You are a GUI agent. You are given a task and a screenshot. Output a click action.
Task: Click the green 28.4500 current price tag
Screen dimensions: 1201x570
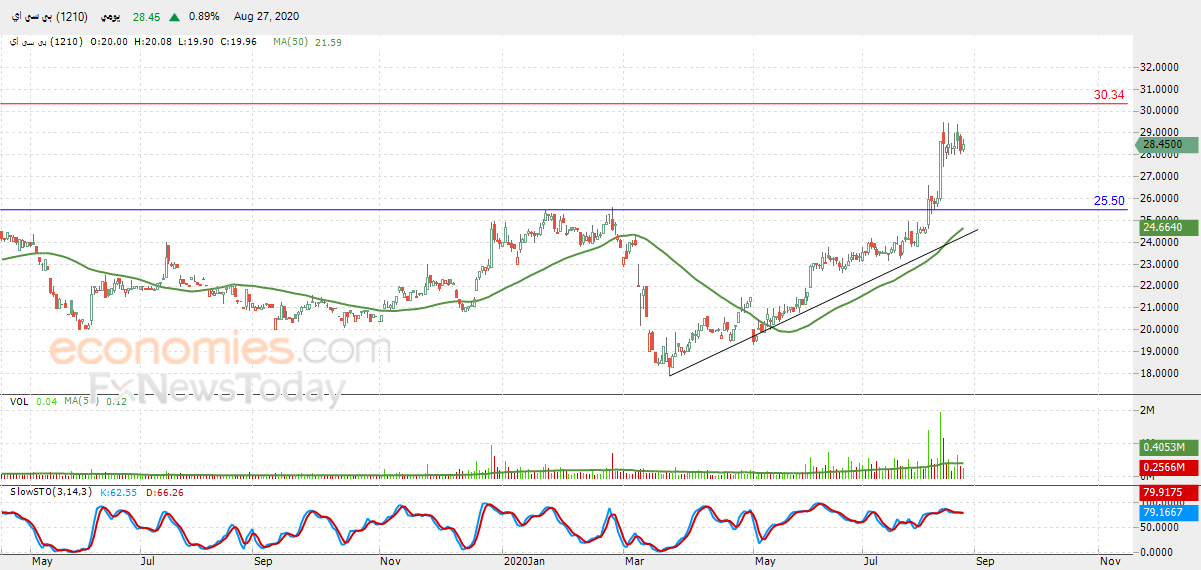point(1165,145)
